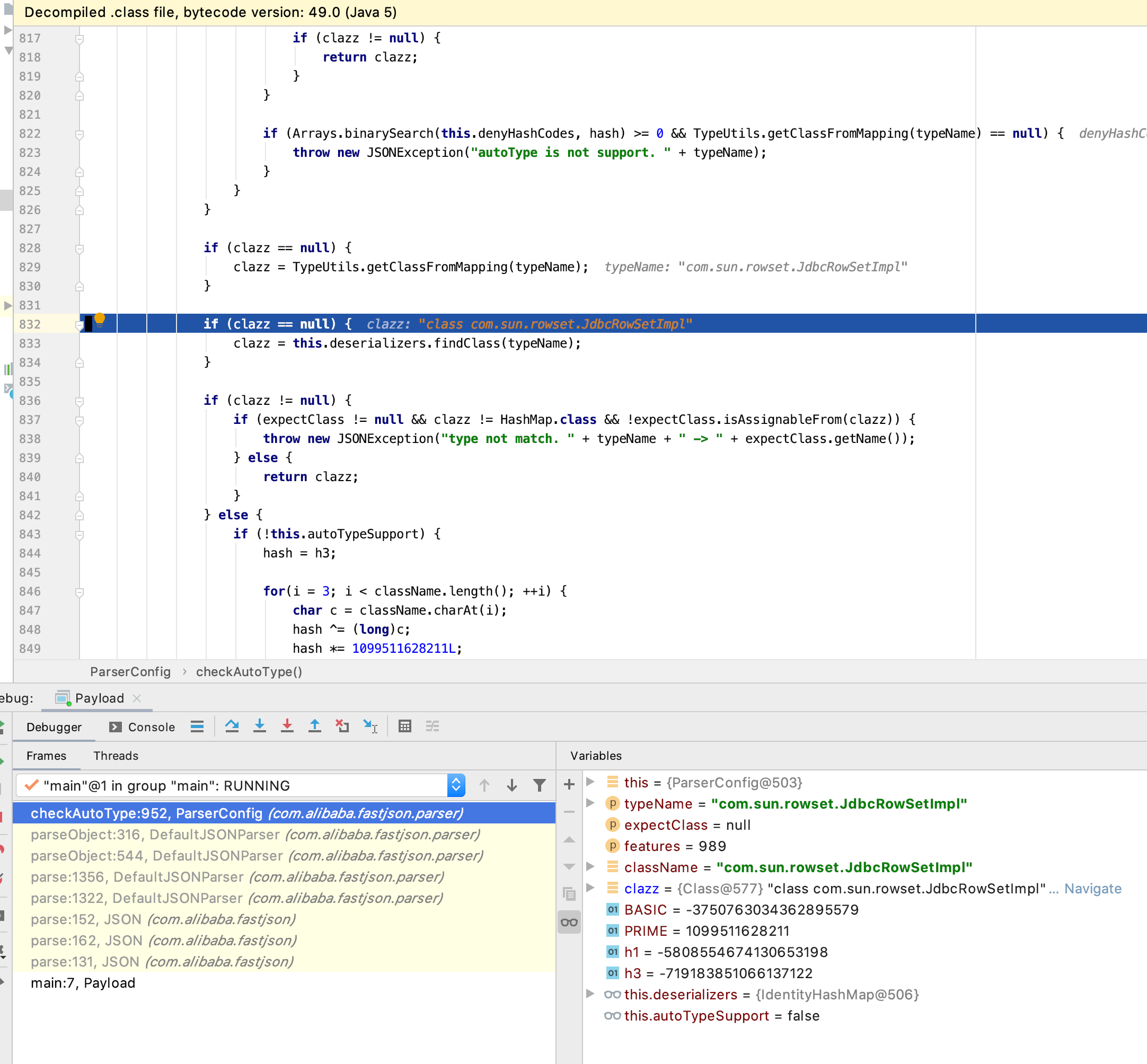This screenshot has height=1064, width=1147.
Task: Switch to the Debugger tab
Action: click(x=54, y=727)
